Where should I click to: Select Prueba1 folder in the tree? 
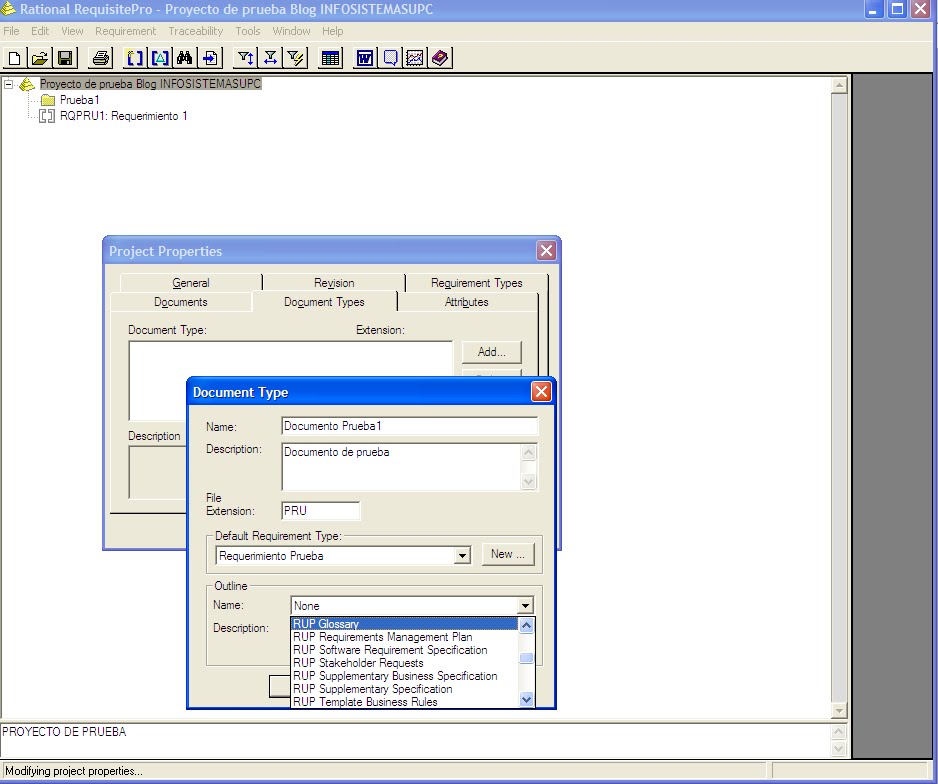point(80,100)
